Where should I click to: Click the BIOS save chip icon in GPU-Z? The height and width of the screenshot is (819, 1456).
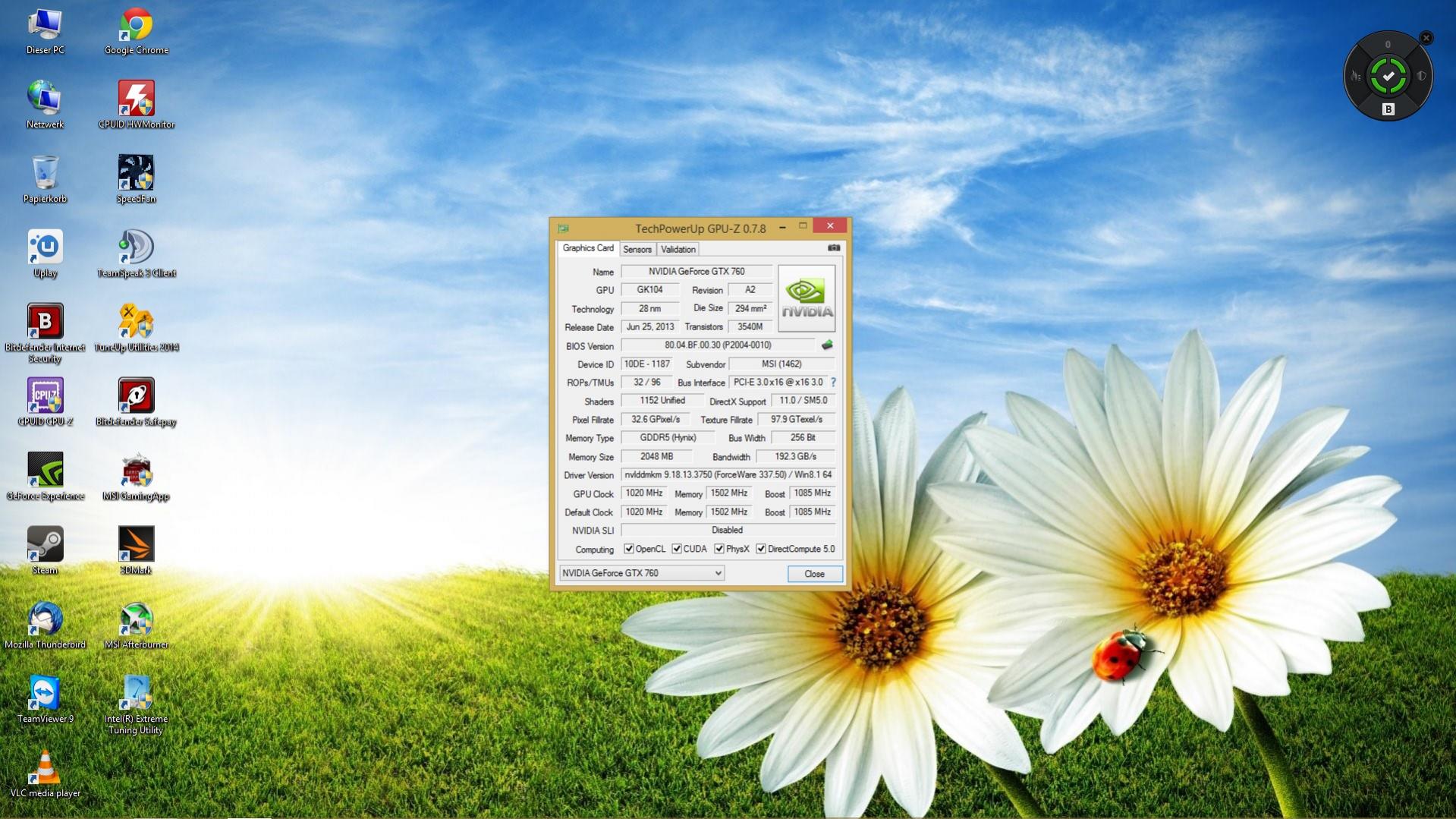827,345
